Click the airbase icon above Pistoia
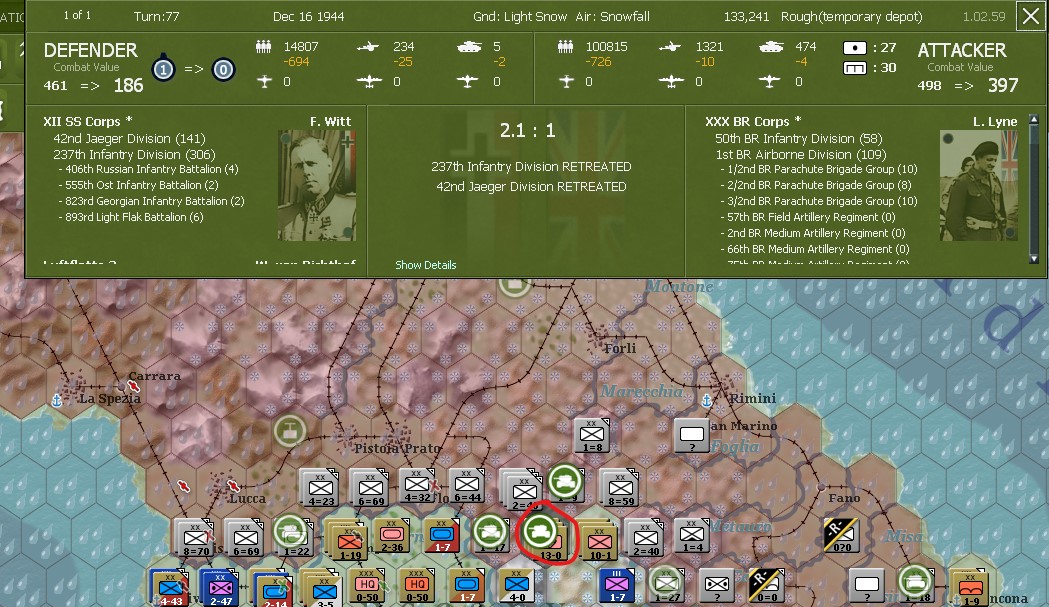1049x607 pixels. click(290, 430)
